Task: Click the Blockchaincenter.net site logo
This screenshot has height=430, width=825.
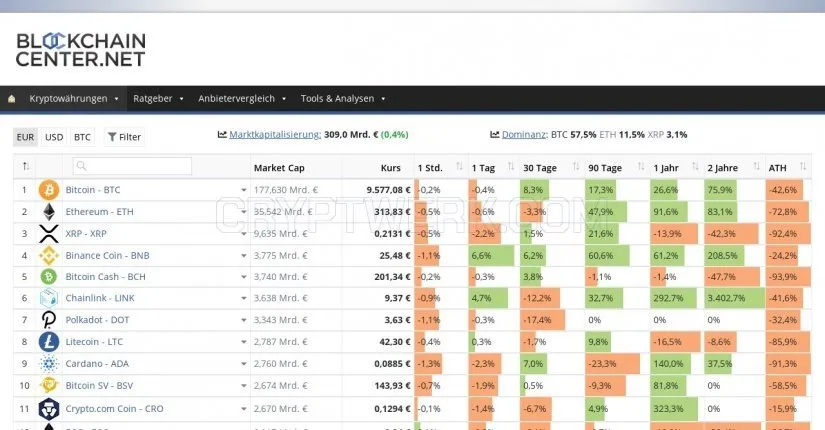Action: [x=81, y=50]
